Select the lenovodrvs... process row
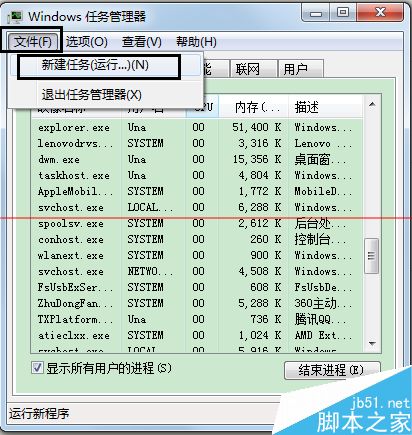 197,143
